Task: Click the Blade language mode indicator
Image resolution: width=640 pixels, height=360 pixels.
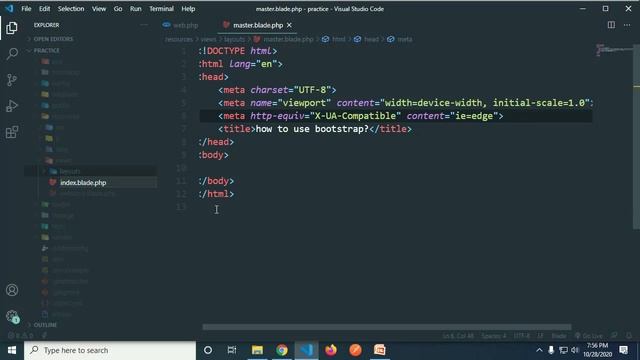Action: pos(559,336)
